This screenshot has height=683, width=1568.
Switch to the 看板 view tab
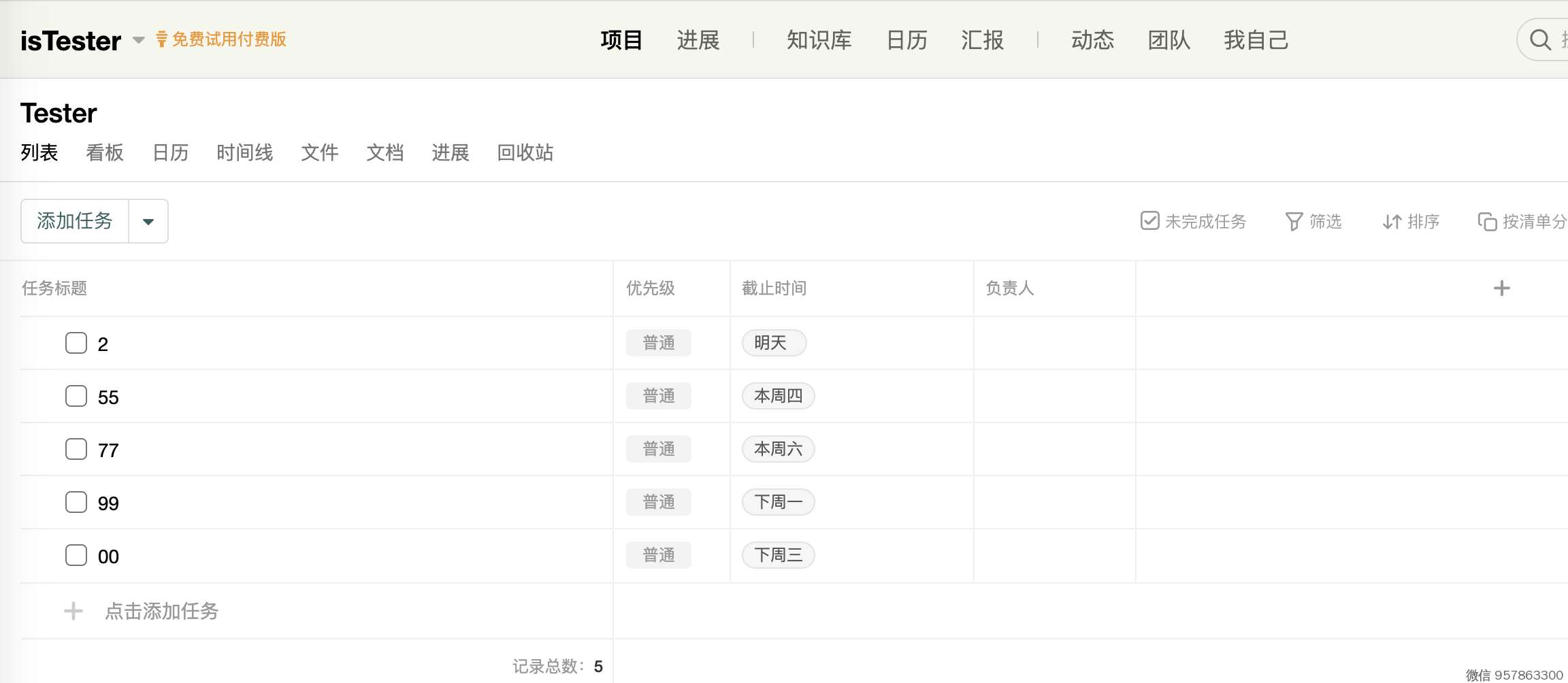pyautogui.click(x=105, y=152)
